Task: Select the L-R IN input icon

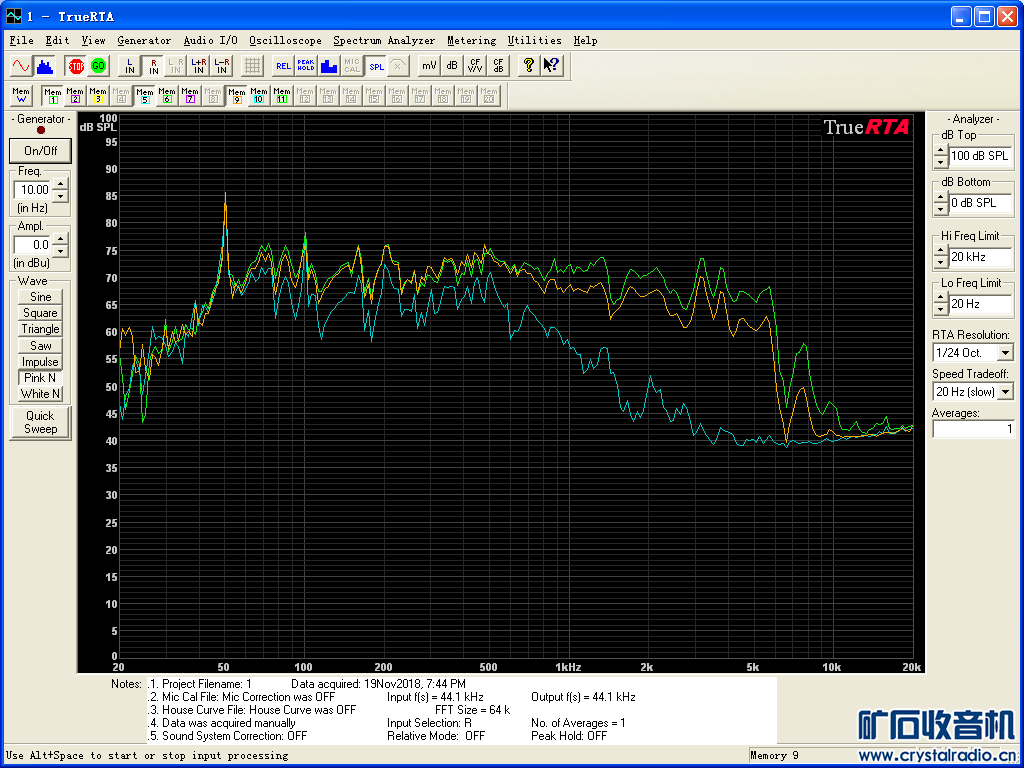Action: [x=222, y=66]
